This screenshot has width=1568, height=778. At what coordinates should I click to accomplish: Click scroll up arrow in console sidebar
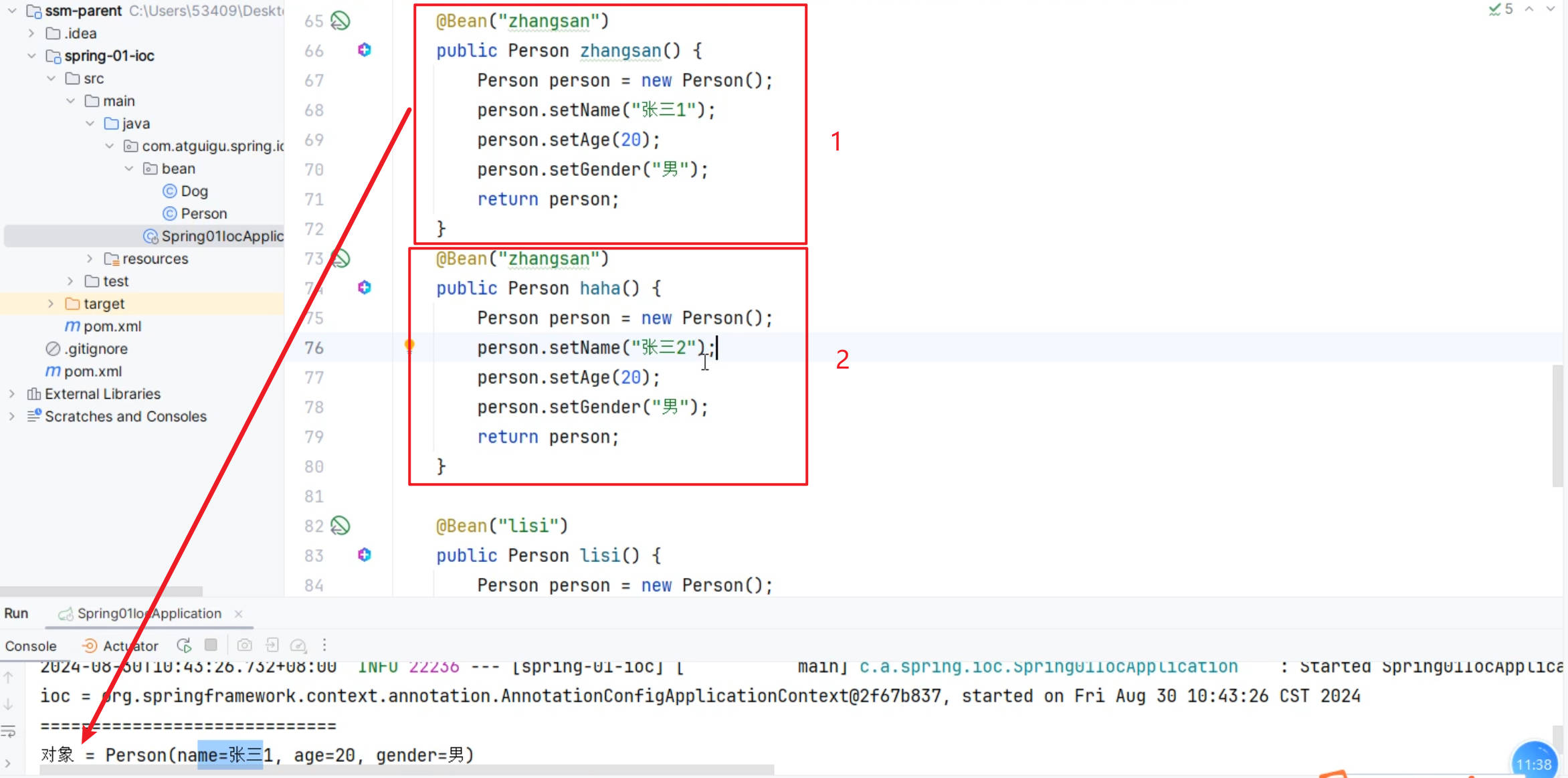[8, 677]
